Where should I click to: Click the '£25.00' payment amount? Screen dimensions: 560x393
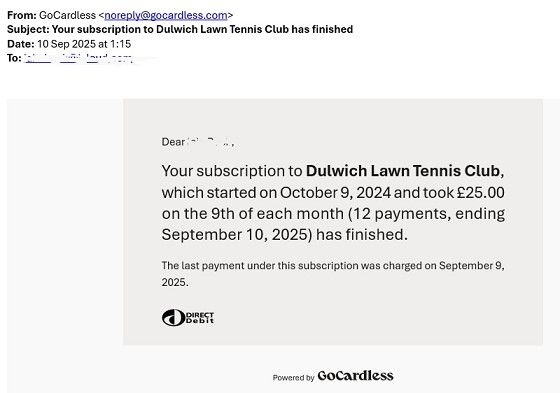pos(480,193)
